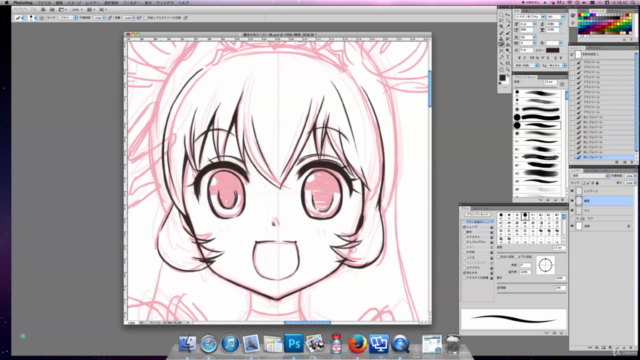Toggle Shape Dynamics checkbox in Brush panel
The image size is (640, 360).
(x=464, y=227)
